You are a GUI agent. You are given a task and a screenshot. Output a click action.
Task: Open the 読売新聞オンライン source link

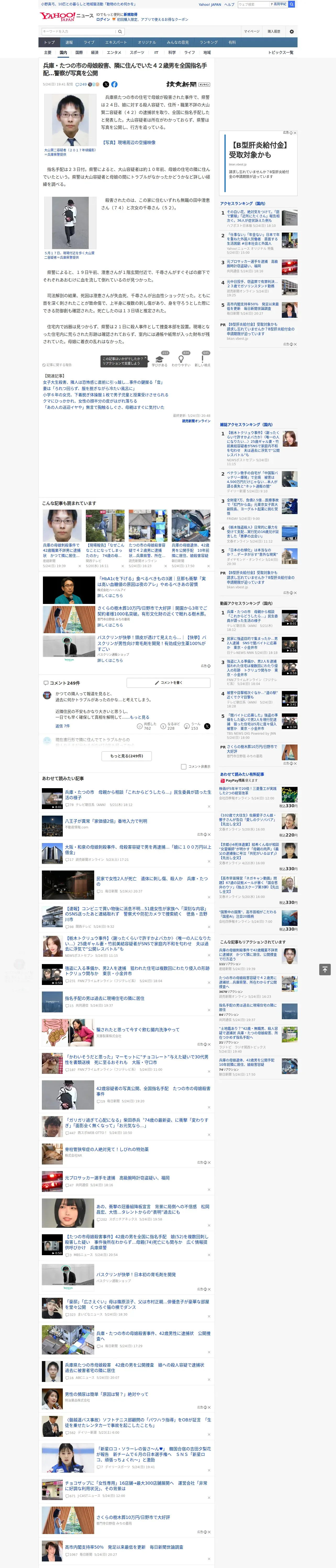pos(196,421)
